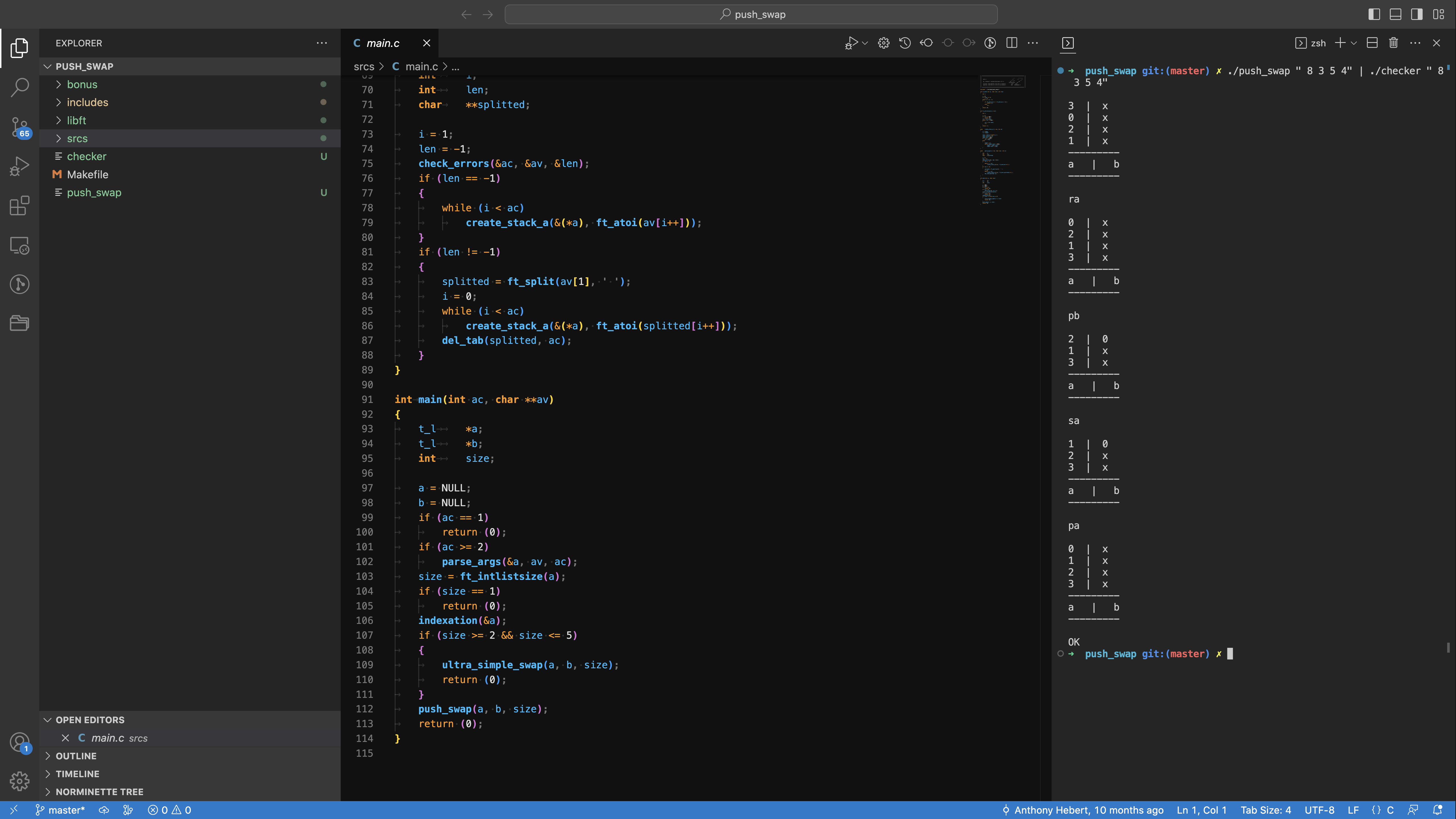Toggle the panel visibility

pyautogui.click(x=1395, y=14)
